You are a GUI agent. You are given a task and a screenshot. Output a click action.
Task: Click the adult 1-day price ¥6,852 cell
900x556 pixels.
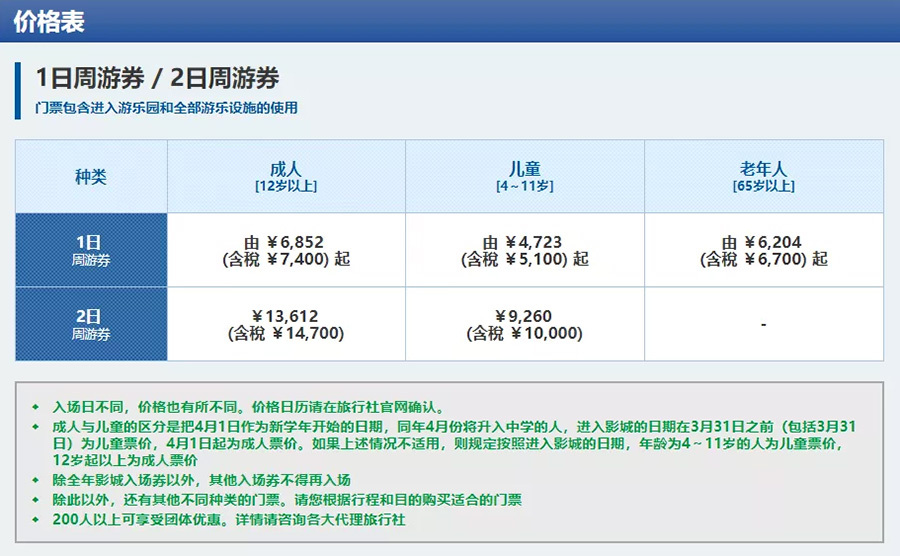coord(286,250)
